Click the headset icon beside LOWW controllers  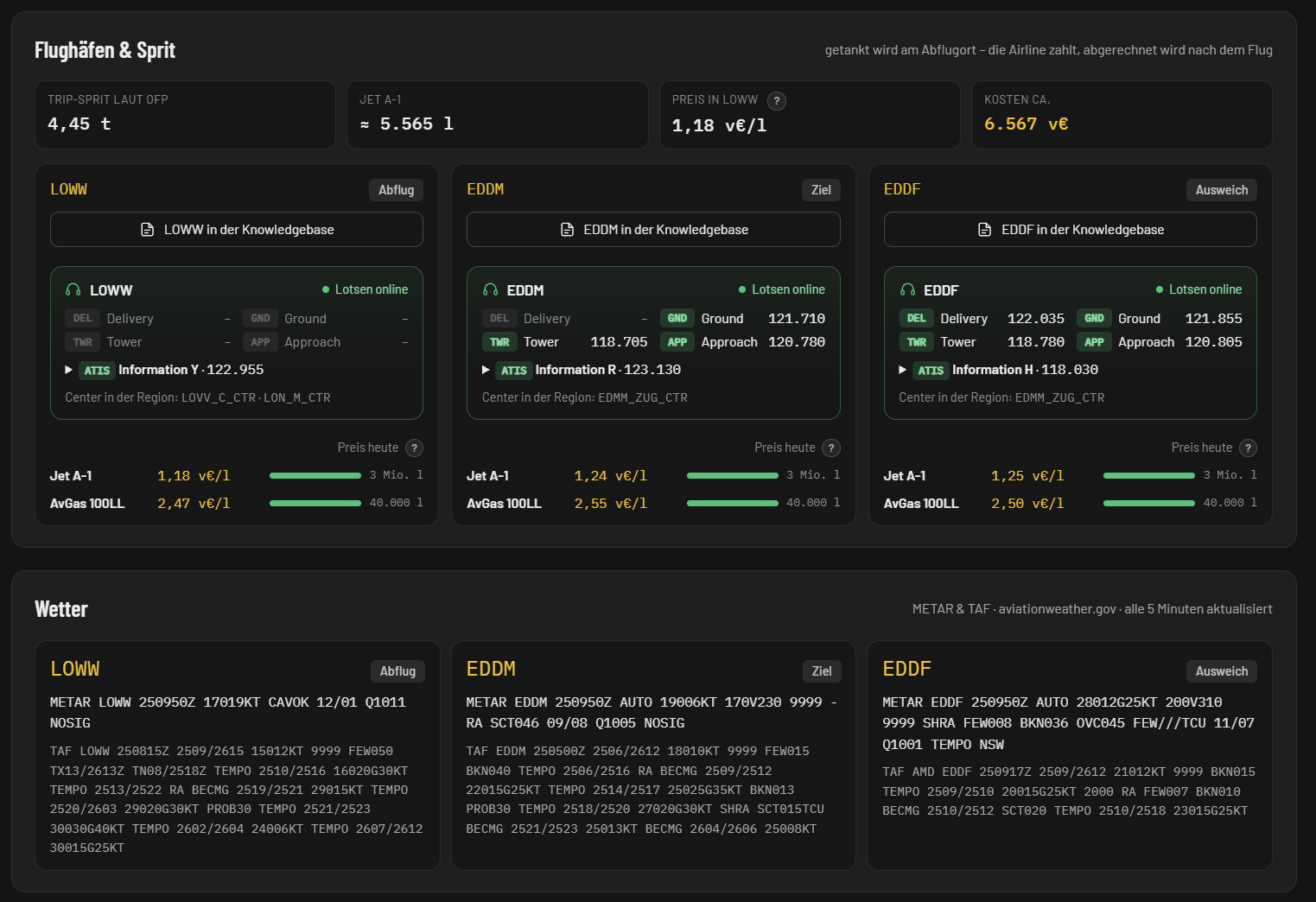(73, 290)
